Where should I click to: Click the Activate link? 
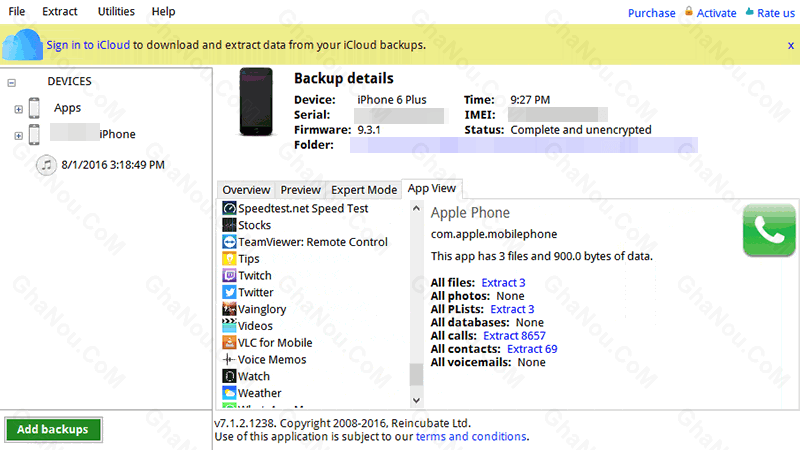tap(716, 13)
